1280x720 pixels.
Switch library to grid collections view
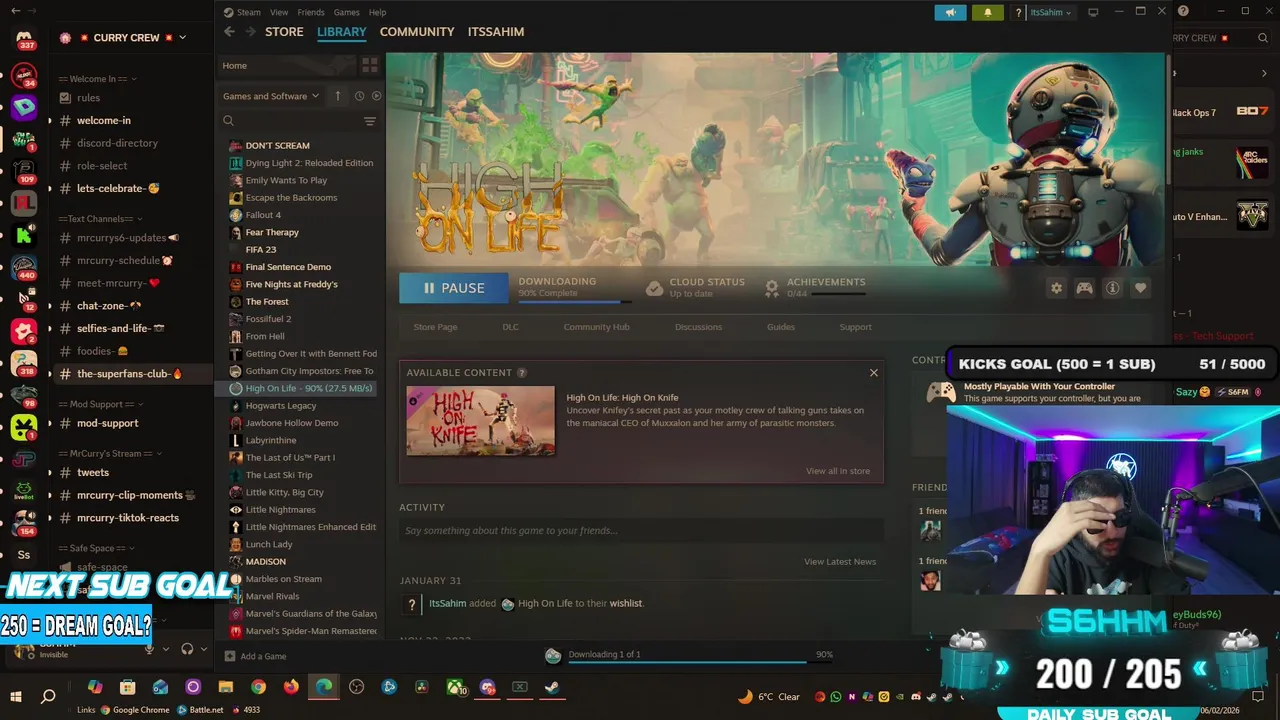[370, 65]
